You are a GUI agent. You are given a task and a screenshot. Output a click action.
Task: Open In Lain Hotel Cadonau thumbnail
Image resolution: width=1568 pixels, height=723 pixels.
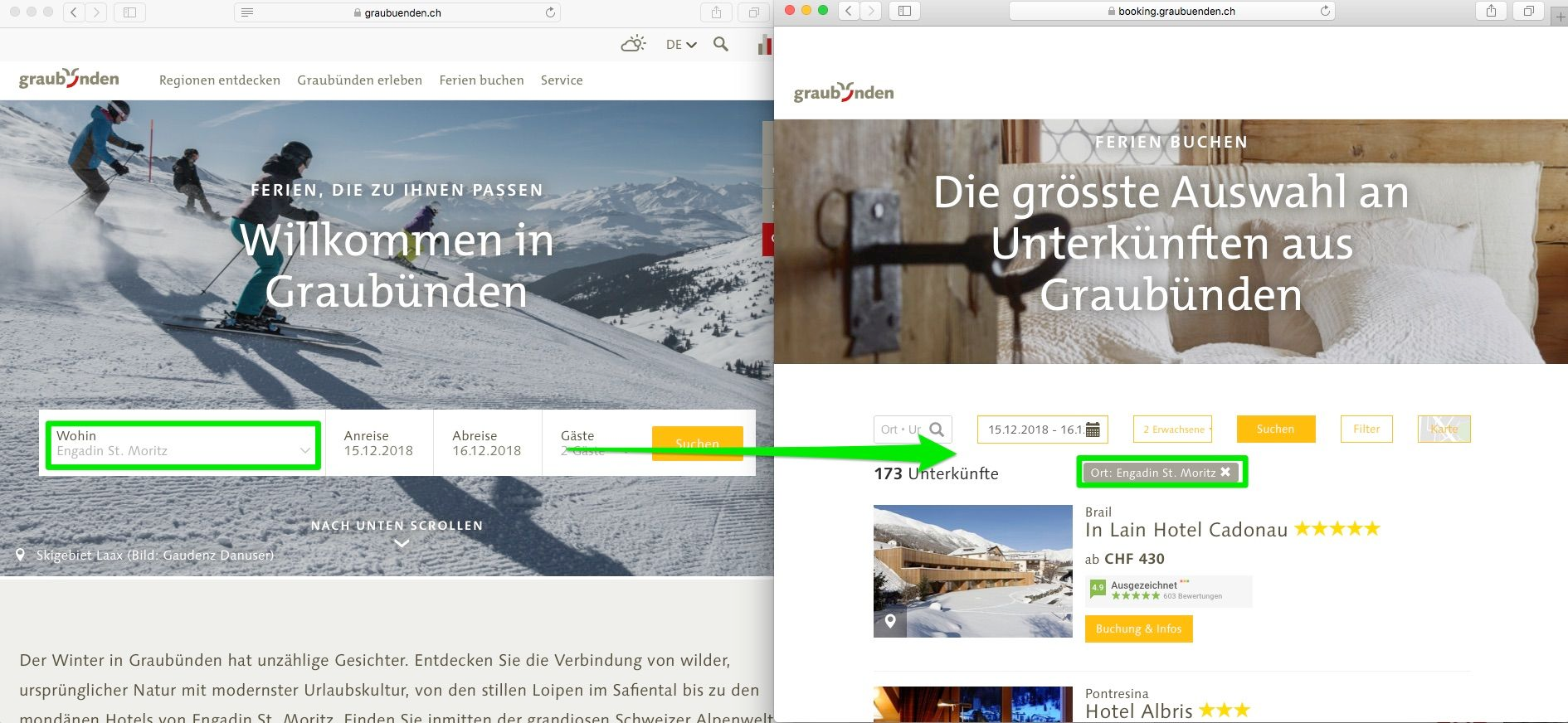[x=973, y=571]
